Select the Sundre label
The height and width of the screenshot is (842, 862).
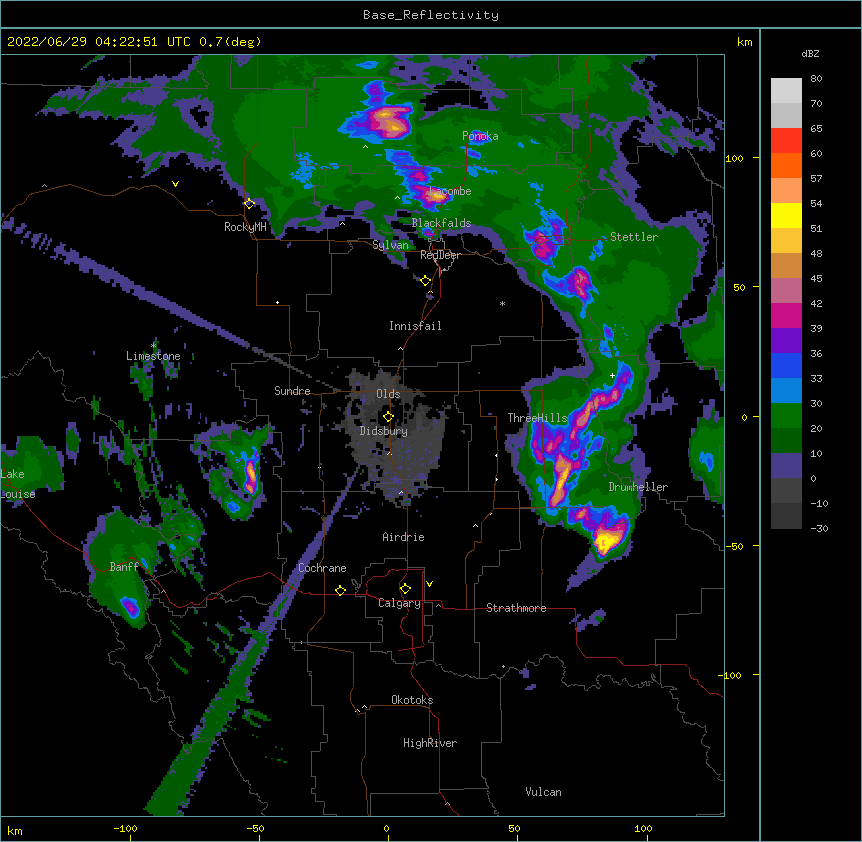[x=292, y=391]
